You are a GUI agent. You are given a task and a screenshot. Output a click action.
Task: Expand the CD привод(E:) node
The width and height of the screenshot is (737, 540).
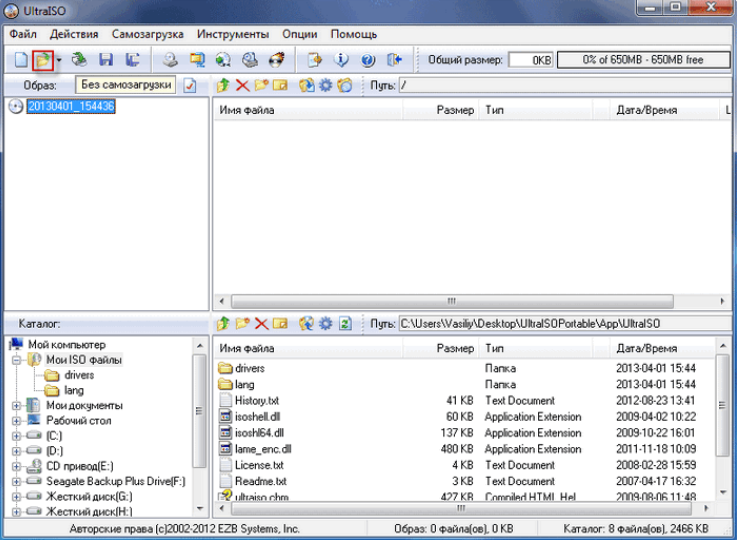coord(16,466)
